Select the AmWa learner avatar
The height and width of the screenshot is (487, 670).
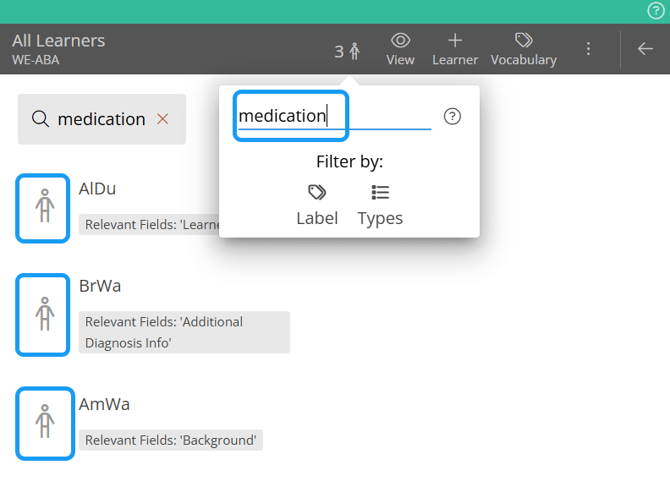click(43, 422)
